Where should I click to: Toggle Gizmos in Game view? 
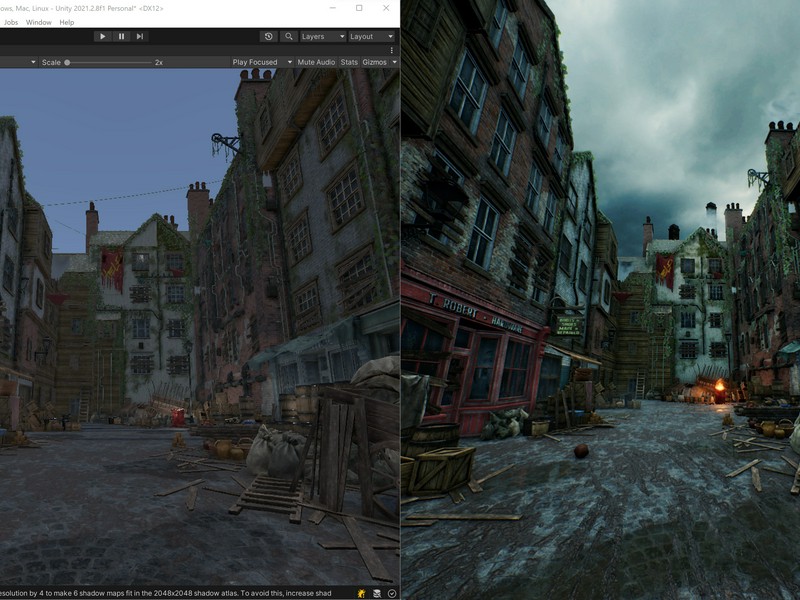pyautogui.click(x=374, y=62)
